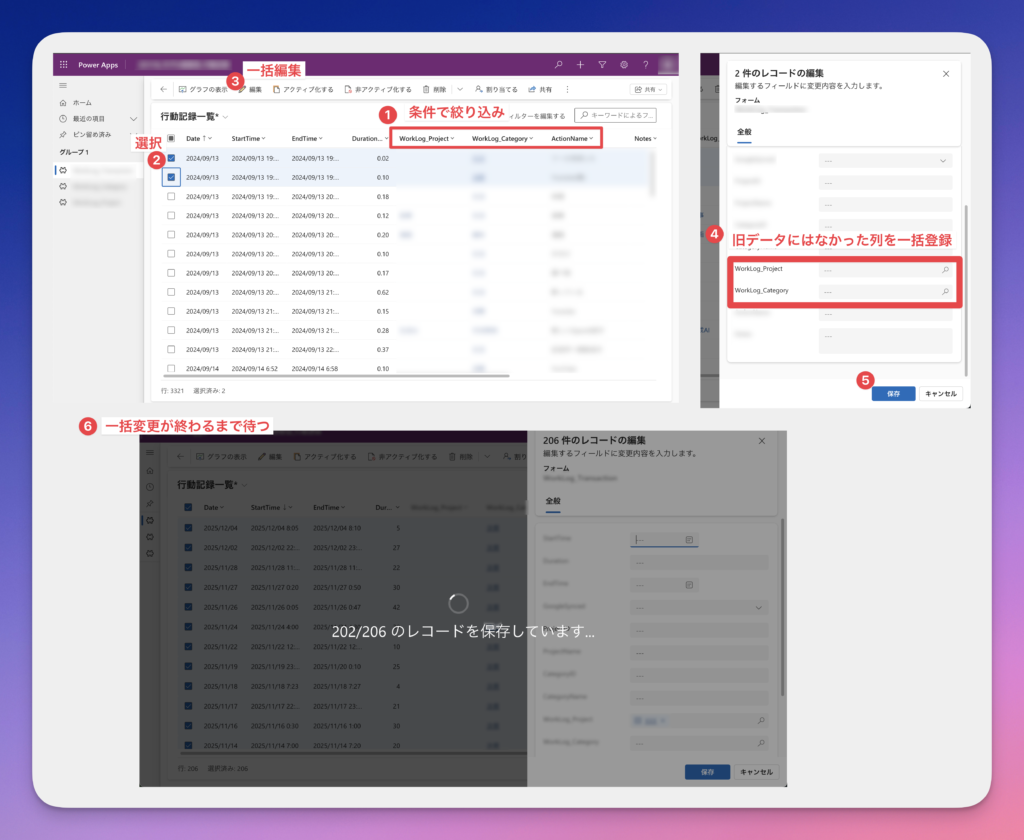Click ホーム in the left navigation
Image resolution: width=1024 pixels, height=840 pixels.
[x=82, y=103]
